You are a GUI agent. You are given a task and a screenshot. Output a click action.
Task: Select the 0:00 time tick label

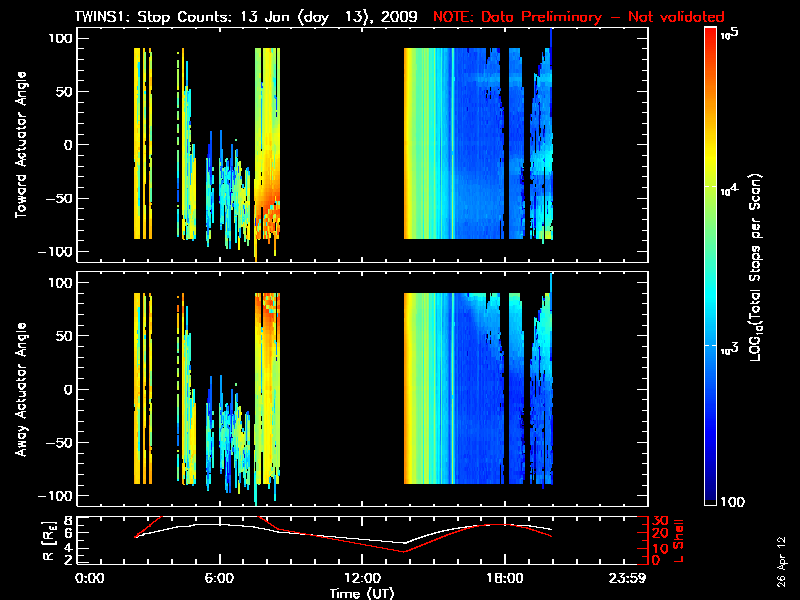[90, 579]
